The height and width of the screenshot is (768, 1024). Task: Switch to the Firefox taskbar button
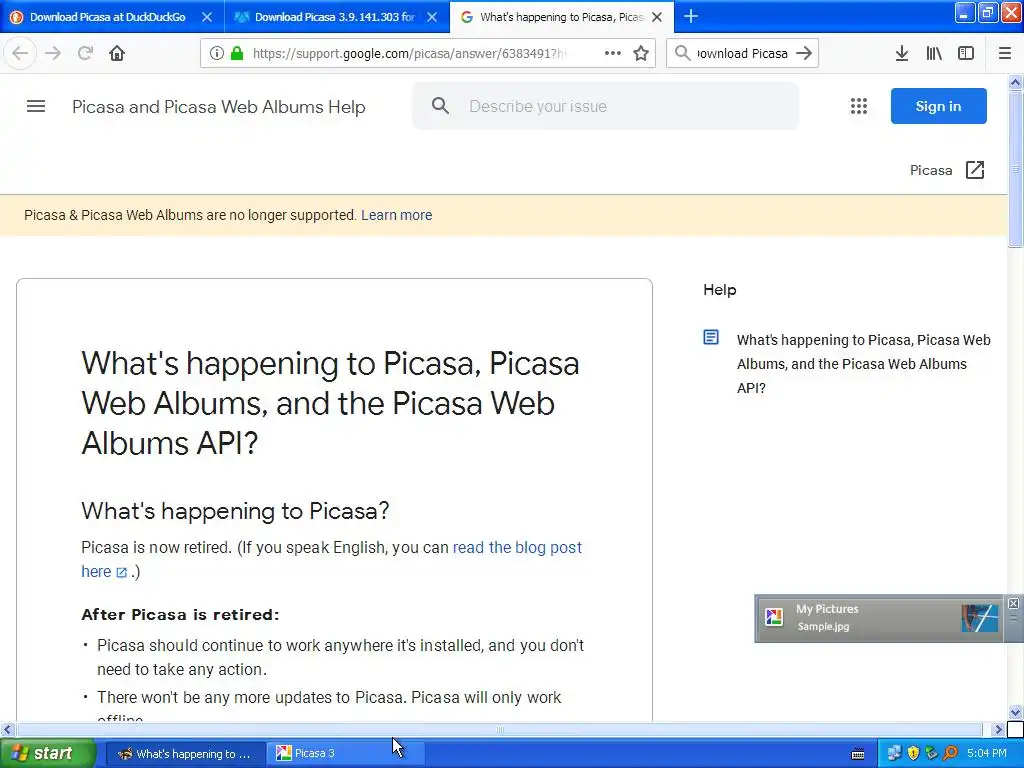185,754
